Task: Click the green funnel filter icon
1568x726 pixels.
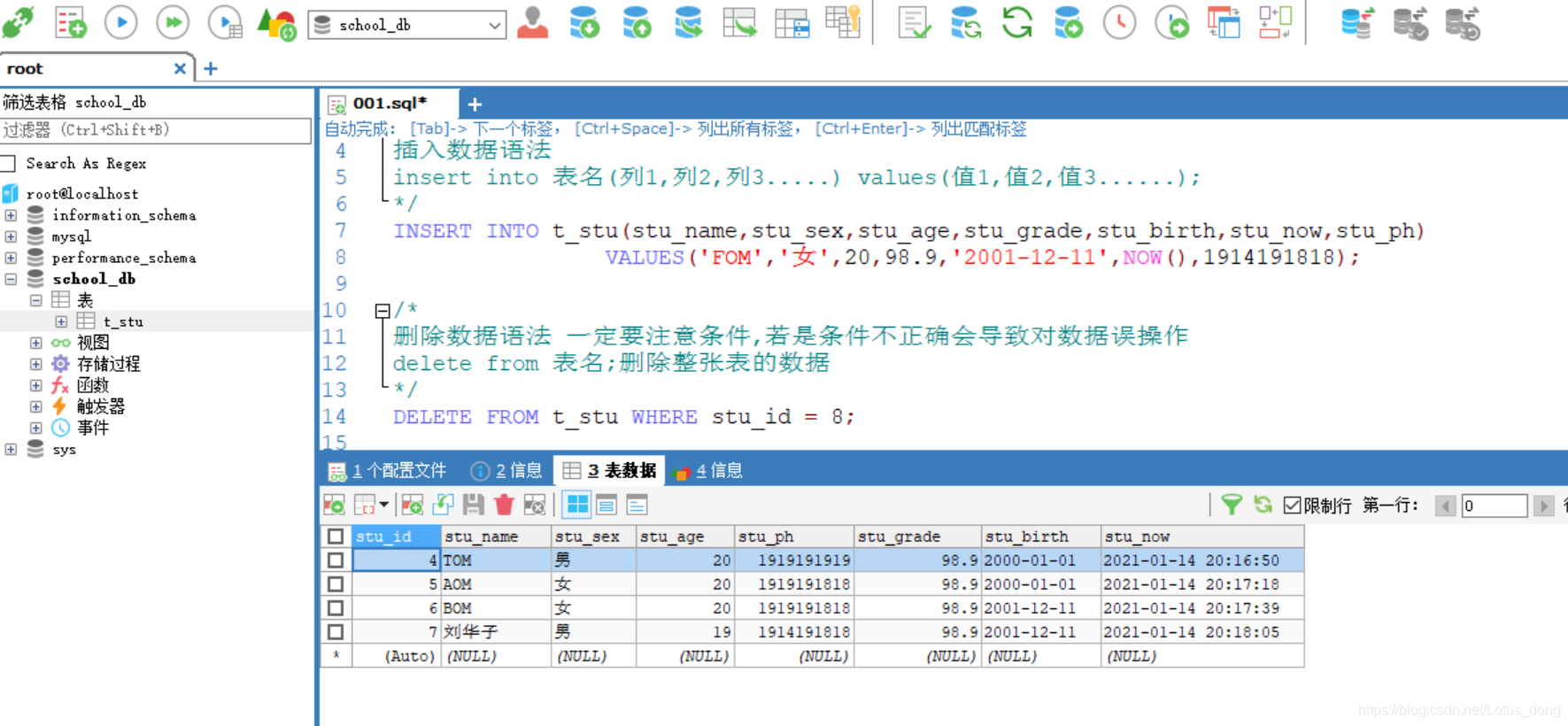Action: (1232, 505)
